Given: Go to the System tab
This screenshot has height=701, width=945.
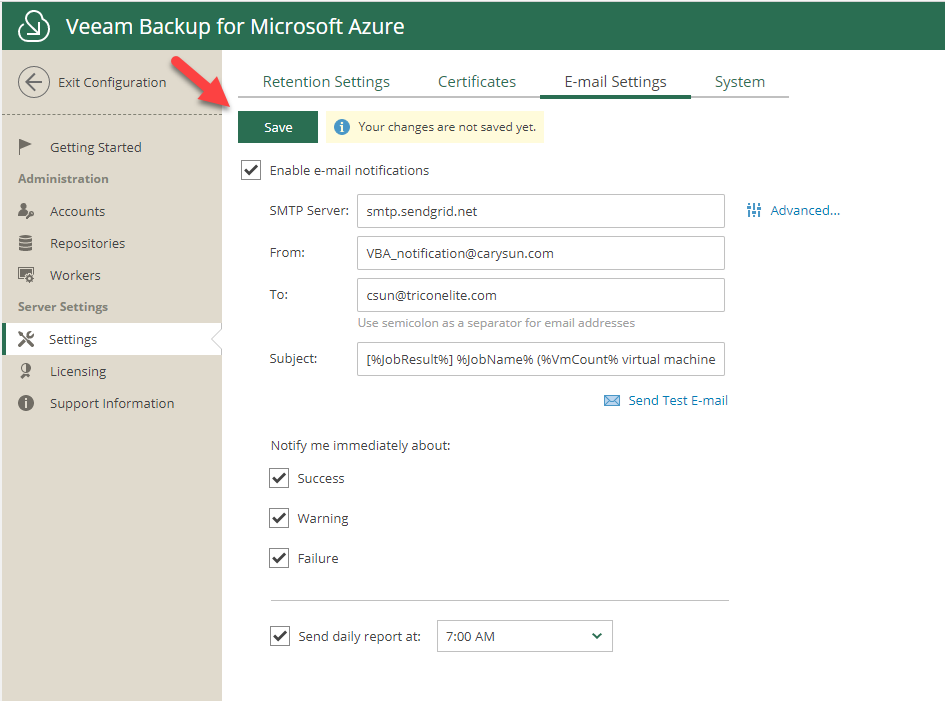Looking at the screenshot, I should (739, 81).
